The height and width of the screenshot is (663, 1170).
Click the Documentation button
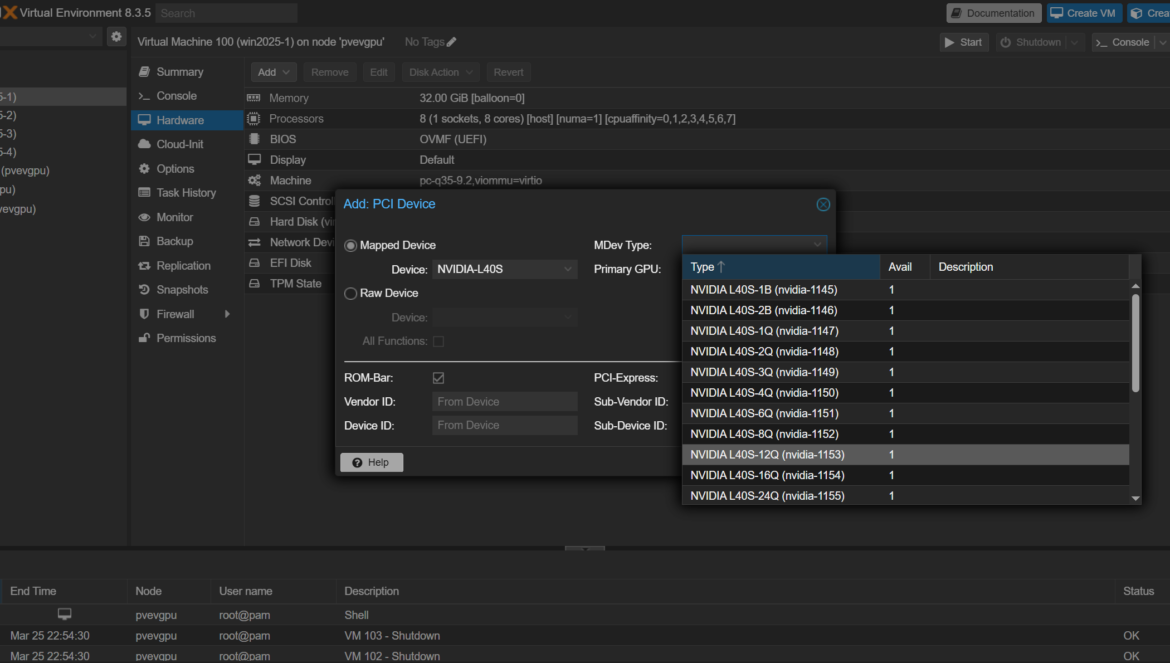[994, 13]
